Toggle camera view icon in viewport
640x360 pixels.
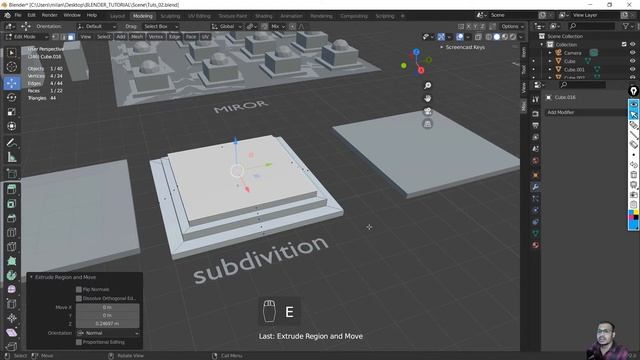pos(427,111)
